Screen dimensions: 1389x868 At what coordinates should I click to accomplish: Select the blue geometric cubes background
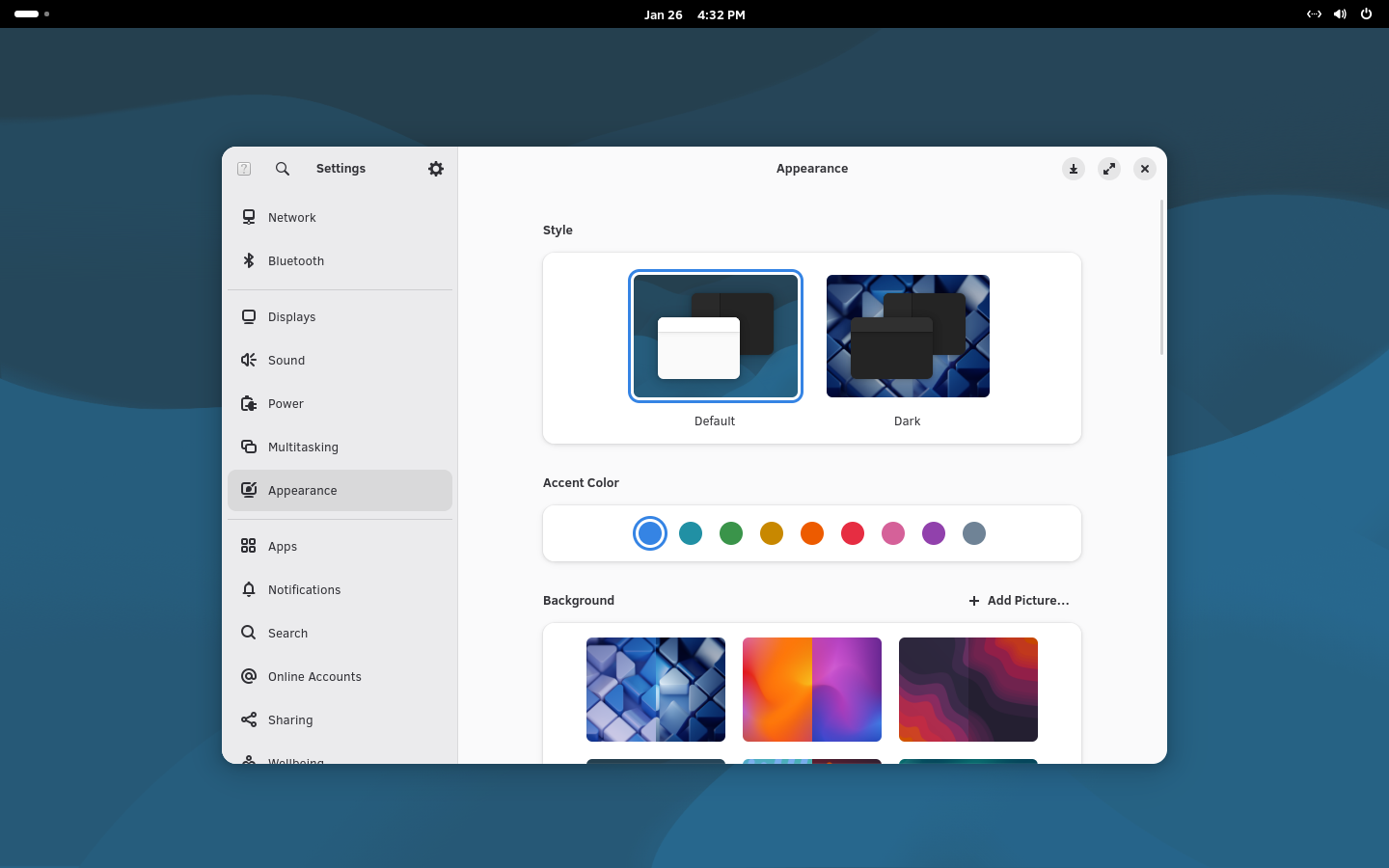pyautogui.click(x=656, y=690)
